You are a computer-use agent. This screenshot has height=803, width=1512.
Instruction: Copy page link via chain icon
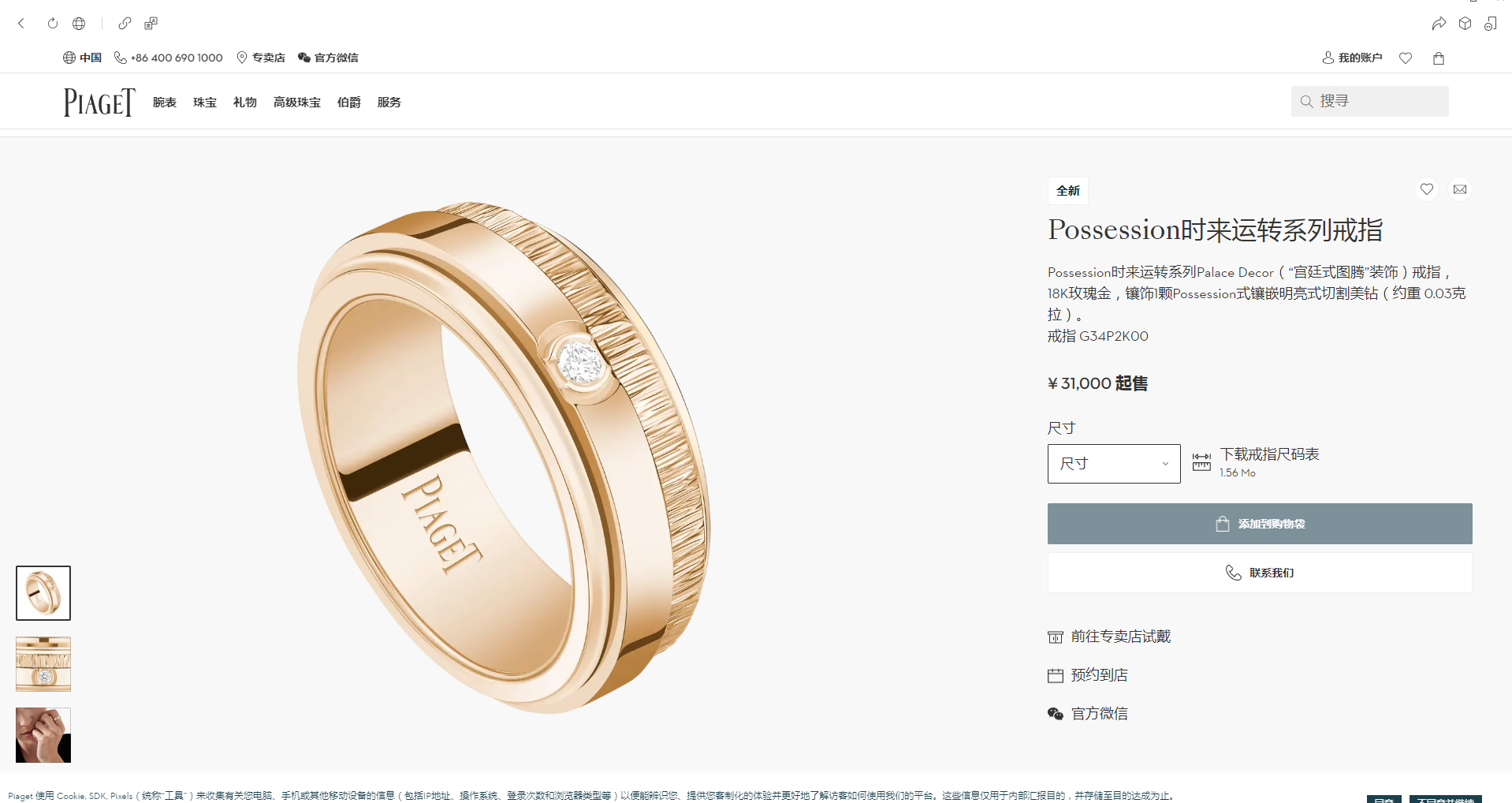pos(125,24)
